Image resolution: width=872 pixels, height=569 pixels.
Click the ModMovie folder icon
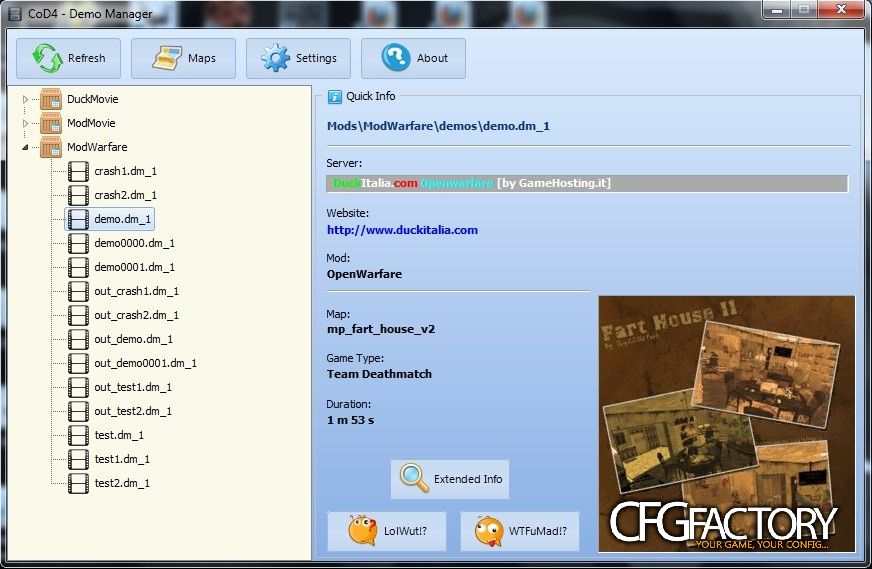click(x=51, y=123)
